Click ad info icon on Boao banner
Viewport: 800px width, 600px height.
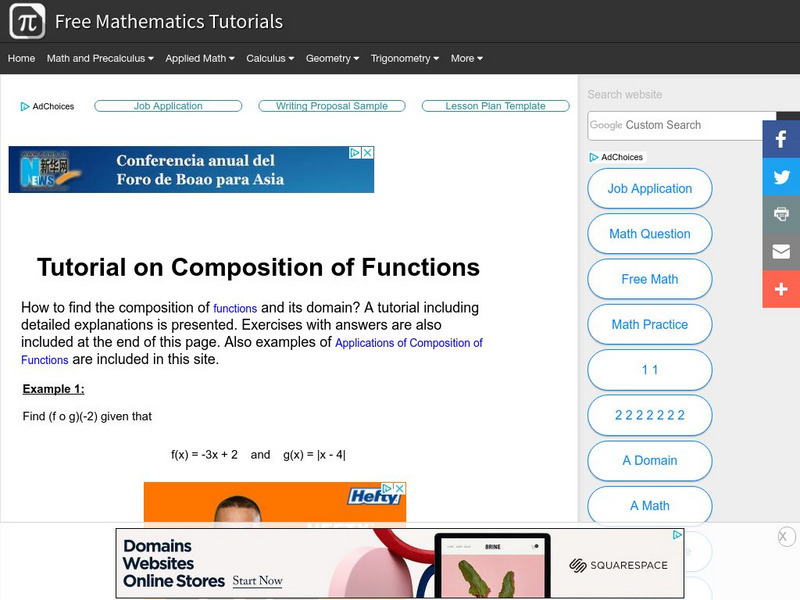click(x=355, y=153)
